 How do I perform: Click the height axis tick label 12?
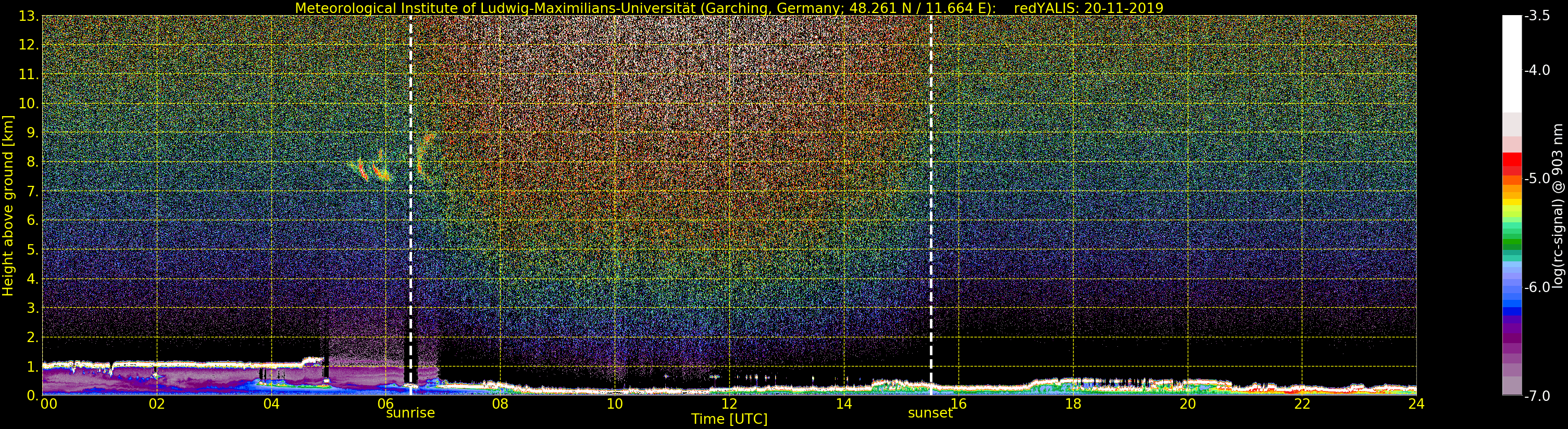point(29,45)
